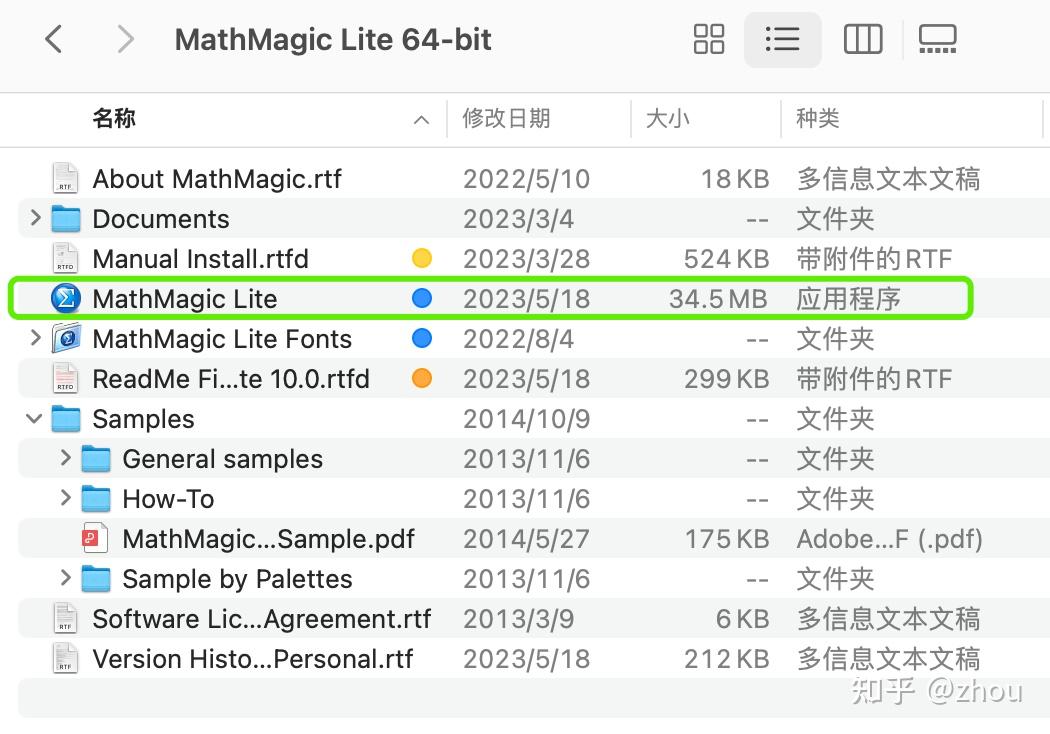1050x734 pixels.
Task: Click the How-To folder icon
Action: pyautogui.click(x=96, y=499)
